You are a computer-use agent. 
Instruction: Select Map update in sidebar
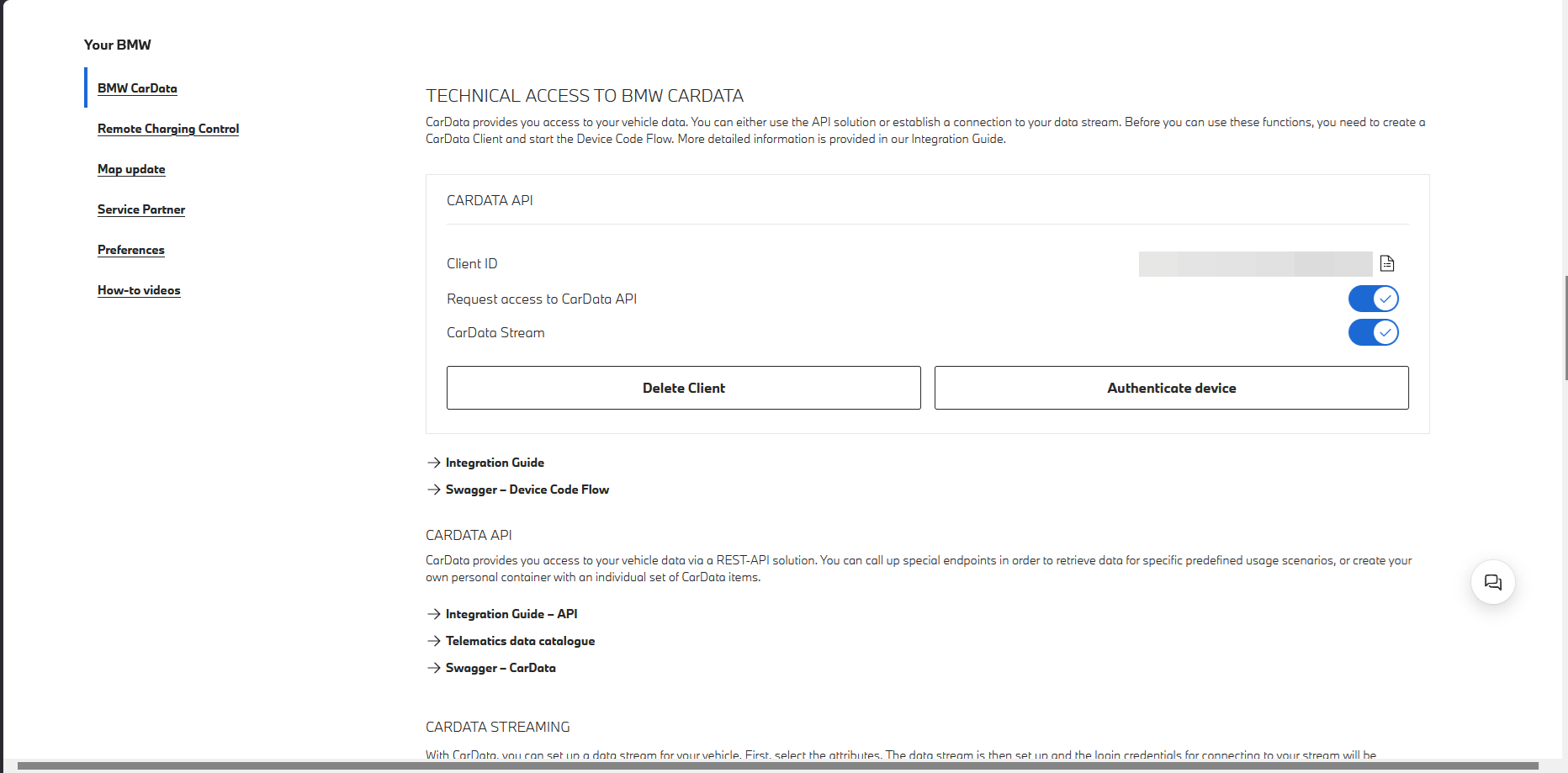(131, 169)
